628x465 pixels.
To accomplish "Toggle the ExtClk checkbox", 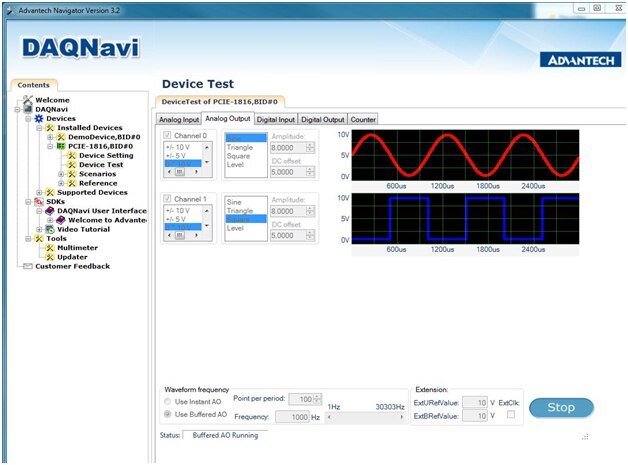I will (511, 415).
